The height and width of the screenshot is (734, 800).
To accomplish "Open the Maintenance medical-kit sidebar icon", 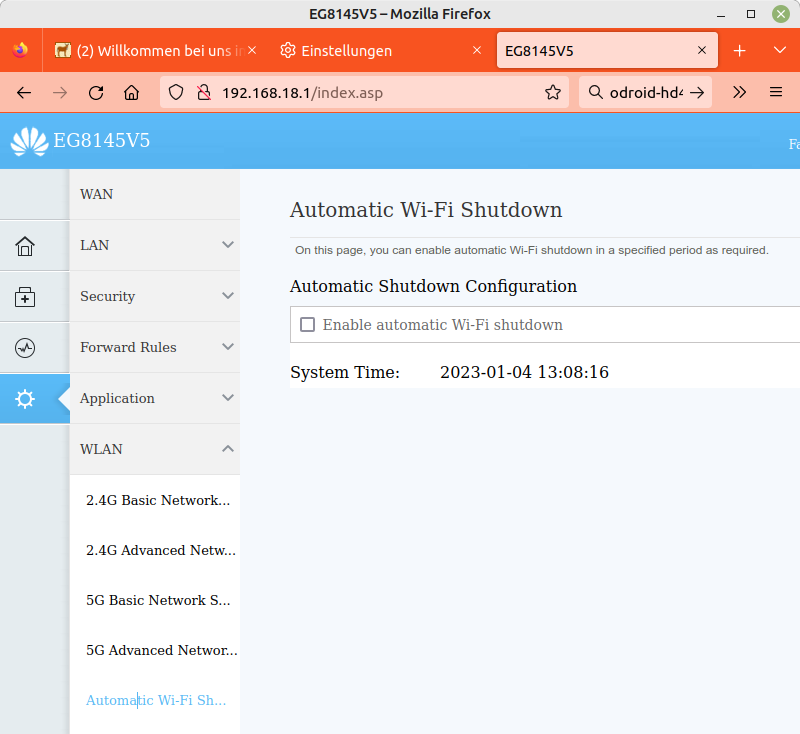I will pos(25,297).
